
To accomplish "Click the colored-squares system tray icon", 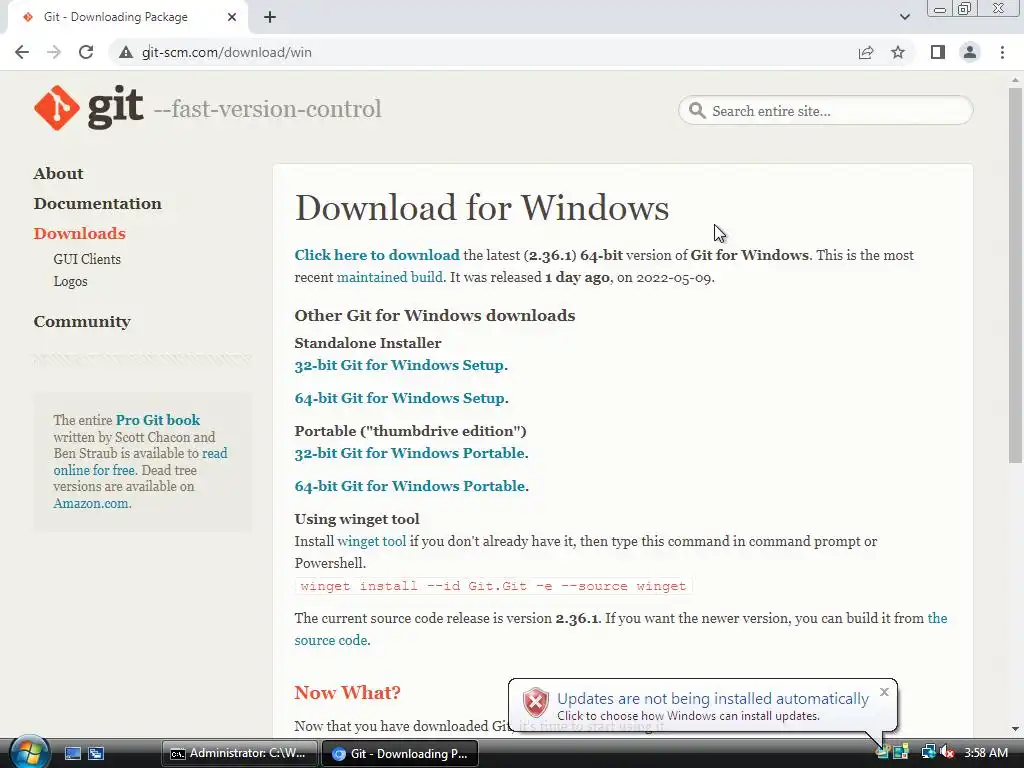I will pyautogui.click(x=902, y=753).
